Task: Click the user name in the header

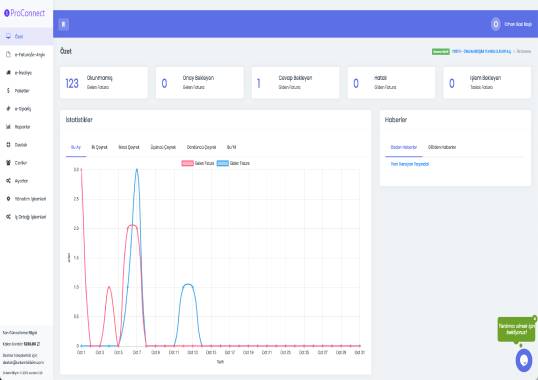Action: 518,24
